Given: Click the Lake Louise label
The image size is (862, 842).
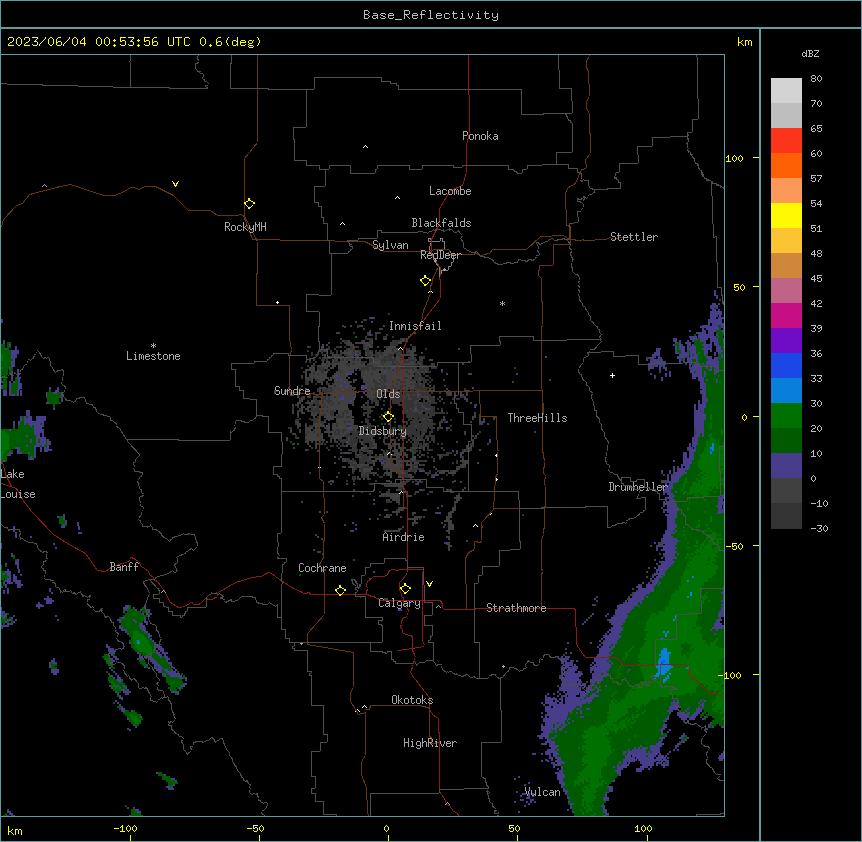Looking at the screenshot, I should tap(17, 484).
